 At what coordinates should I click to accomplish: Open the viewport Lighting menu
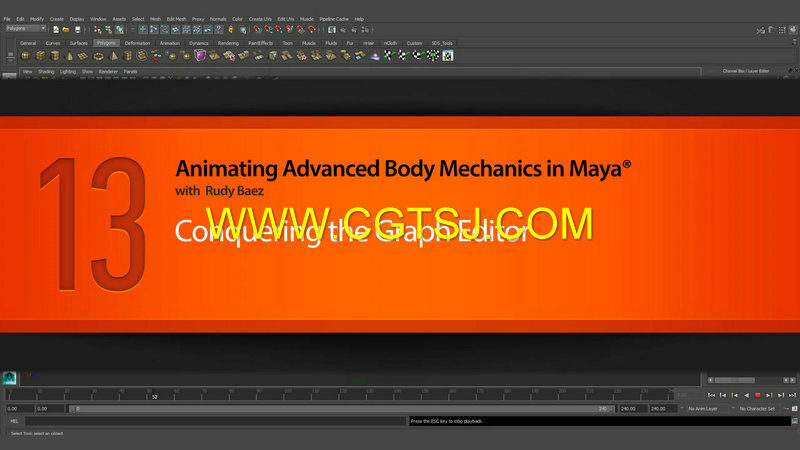point(68,71)
